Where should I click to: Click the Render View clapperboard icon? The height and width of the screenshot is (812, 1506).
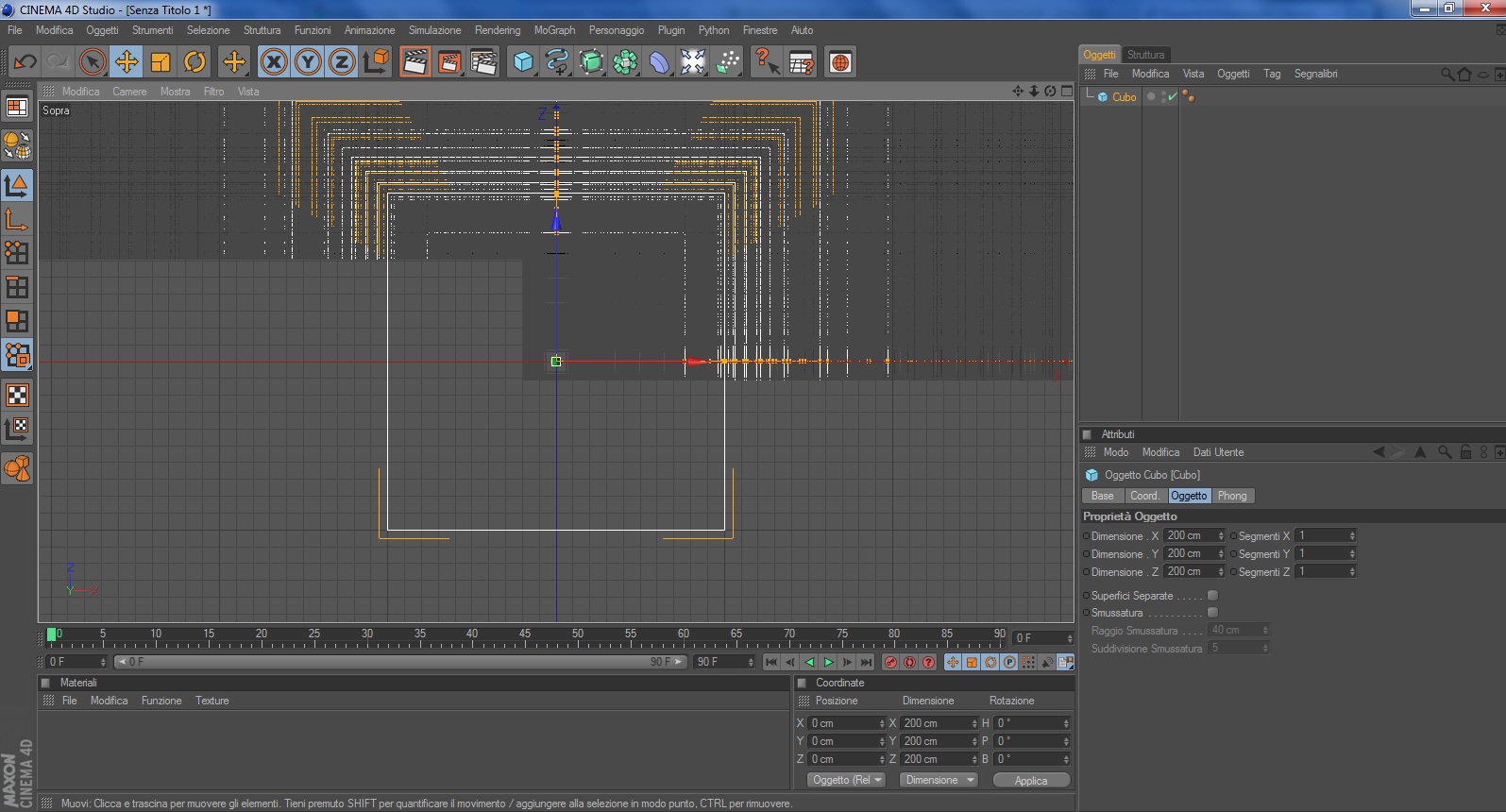pos(415,62)
